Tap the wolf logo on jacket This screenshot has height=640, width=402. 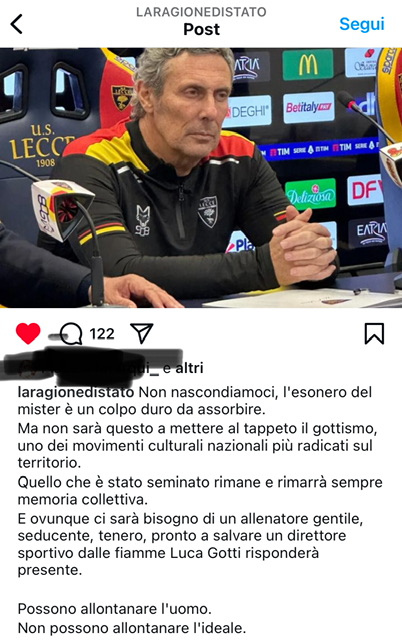[x=143, y=220]
